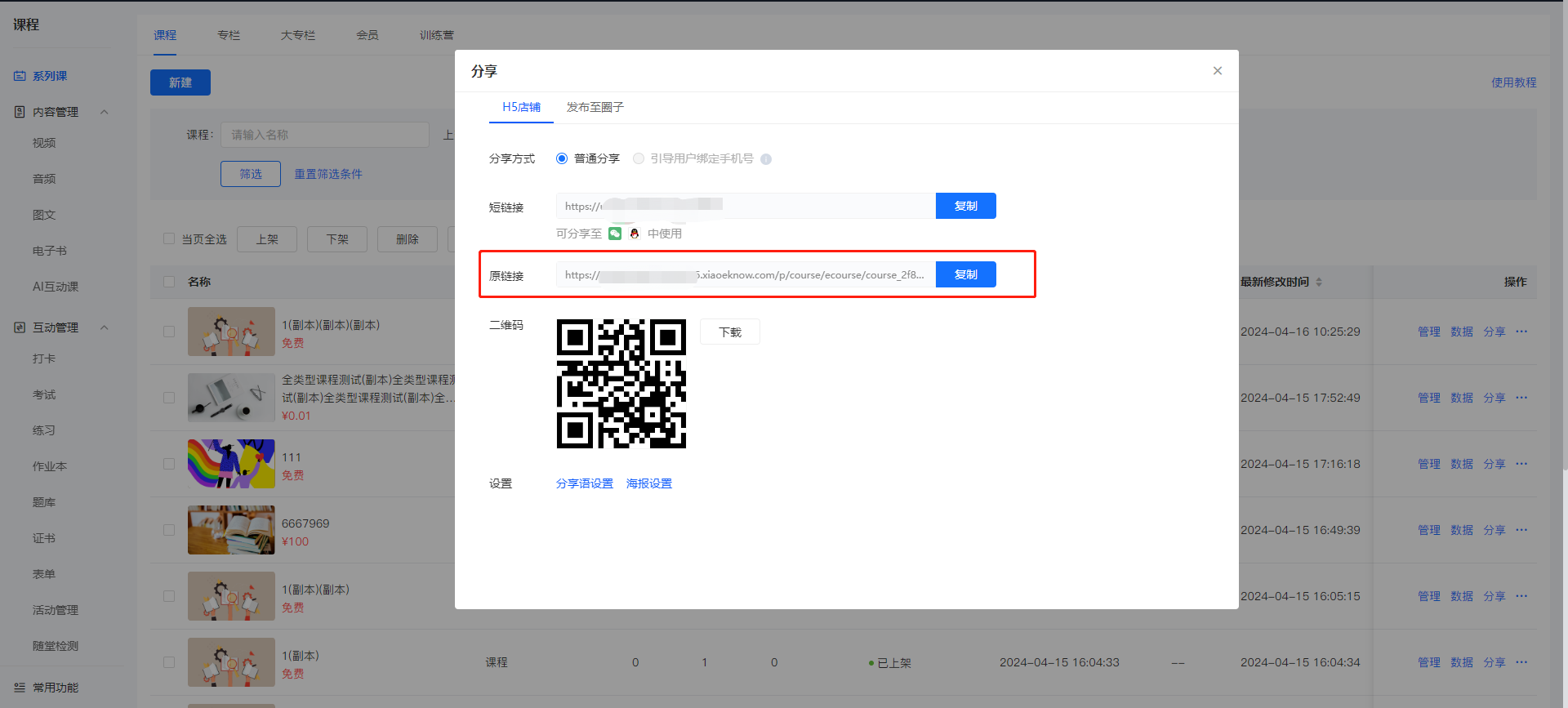1568x708 pixels.
Task: Click the 上架 batch button
Action: 267,239
